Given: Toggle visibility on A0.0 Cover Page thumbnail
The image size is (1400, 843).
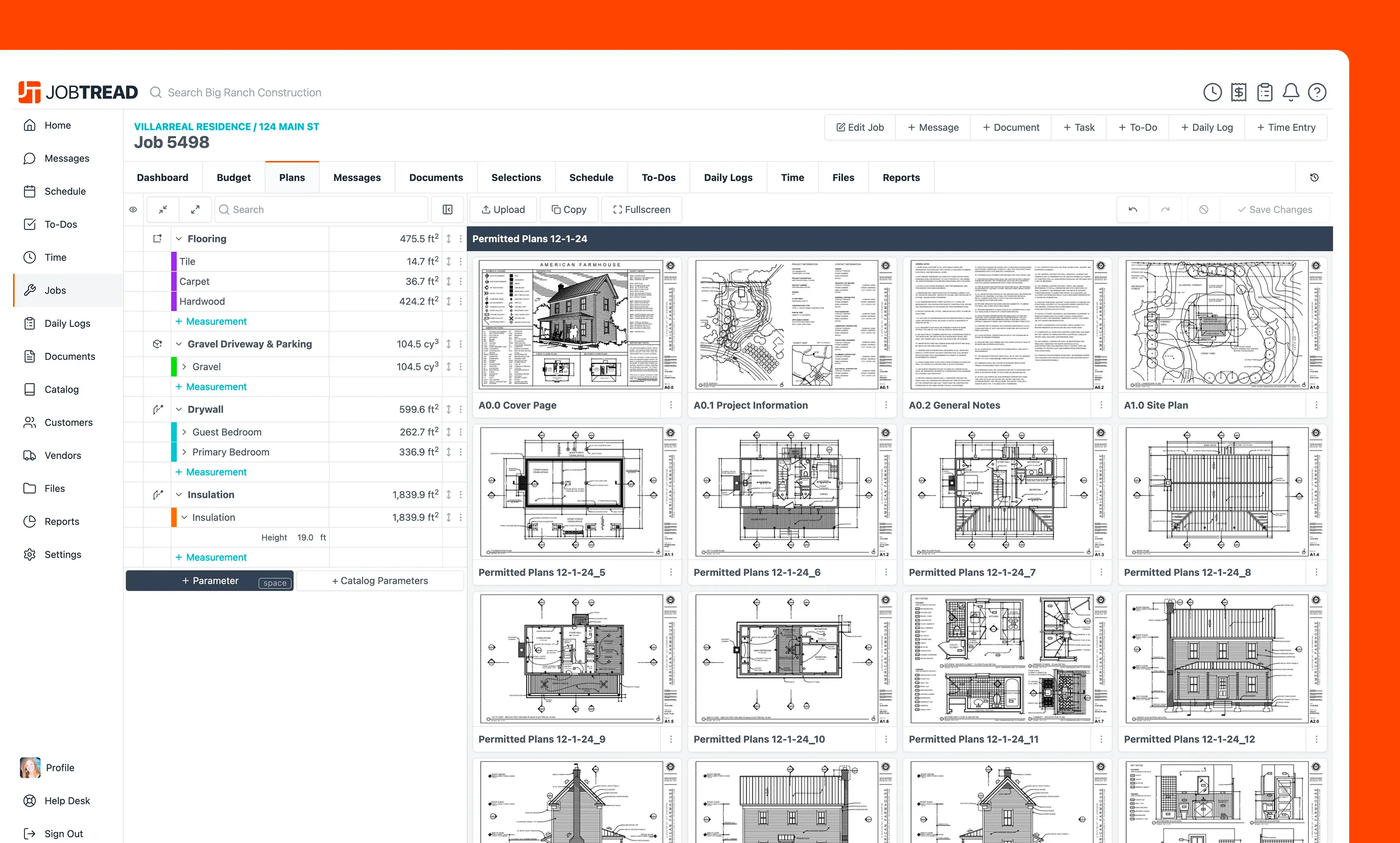Looking at the screenshot, I should pyautogui.click(x=671, y=266).
